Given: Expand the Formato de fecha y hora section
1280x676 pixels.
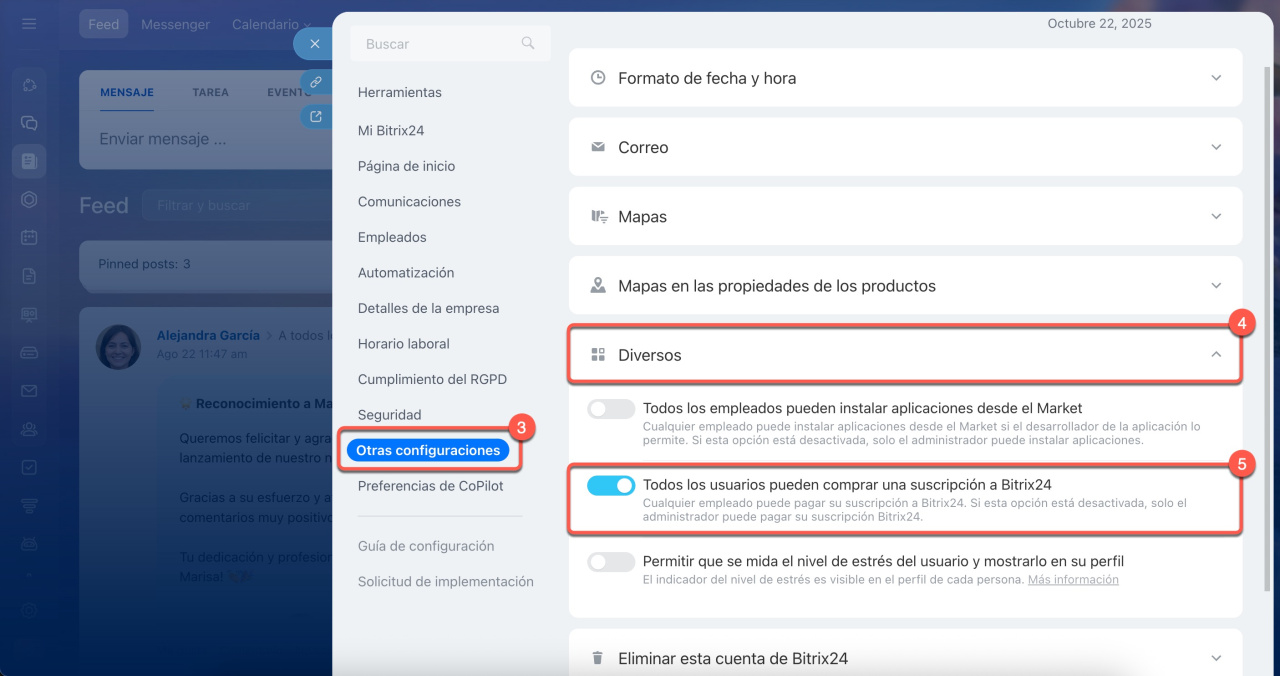Looking at the screenshot, I should tap(1216, 78).
